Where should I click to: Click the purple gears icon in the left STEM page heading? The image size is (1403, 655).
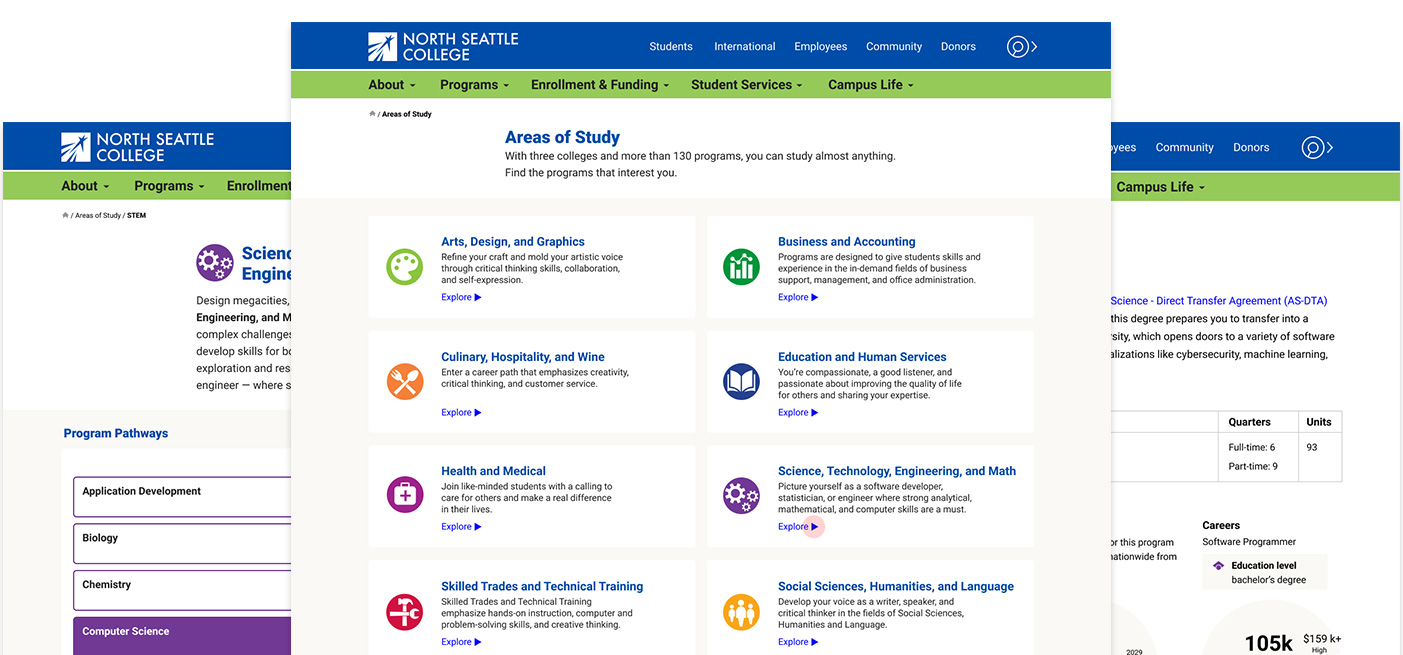tap(215, 263)
